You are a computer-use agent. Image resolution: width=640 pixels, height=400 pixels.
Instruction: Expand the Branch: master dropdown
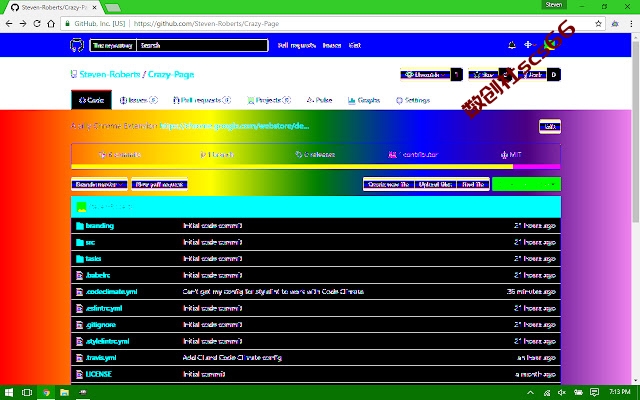tap(99, 184)
